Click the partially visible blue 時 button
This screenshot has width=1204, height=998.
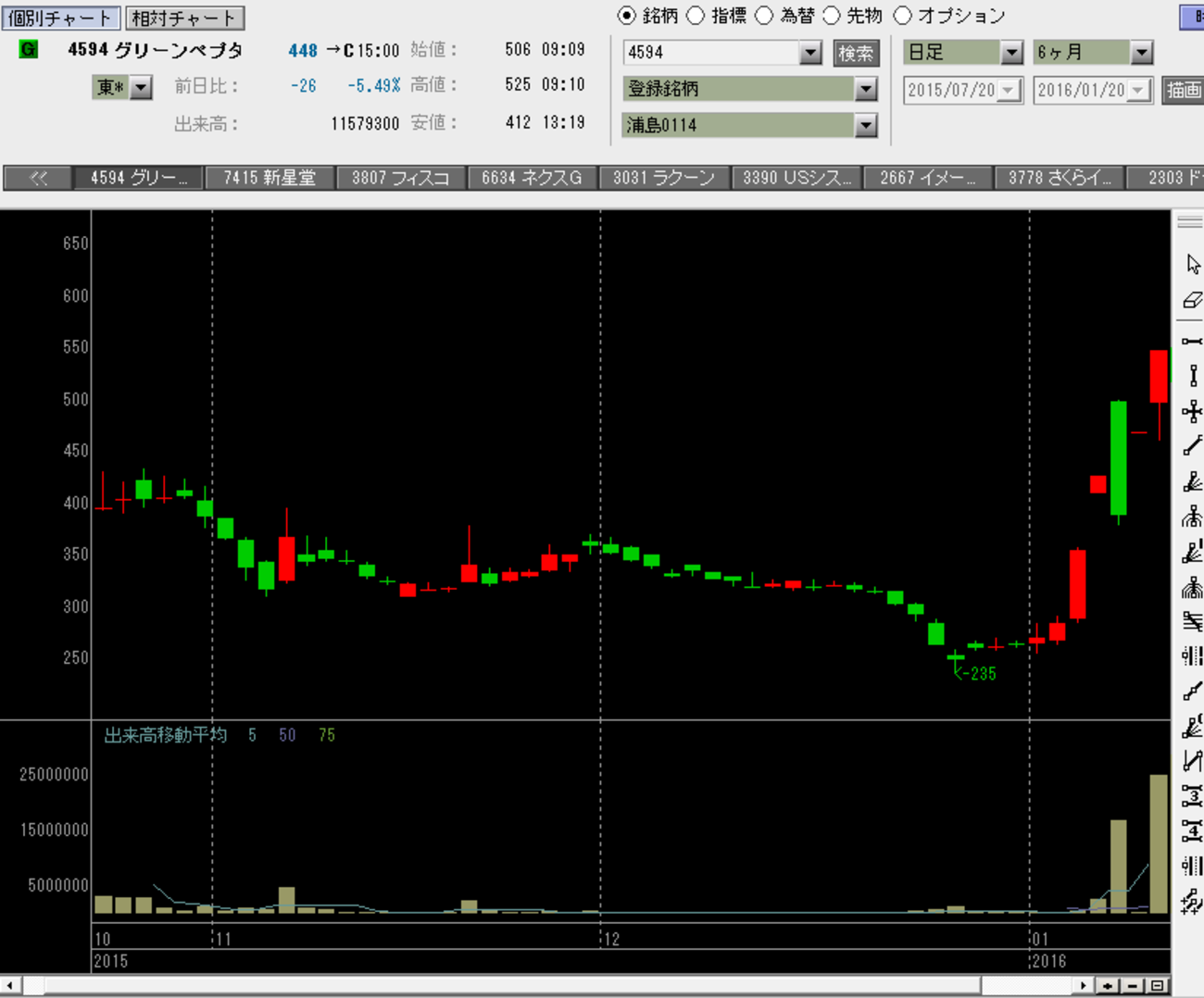(1193, 18)
